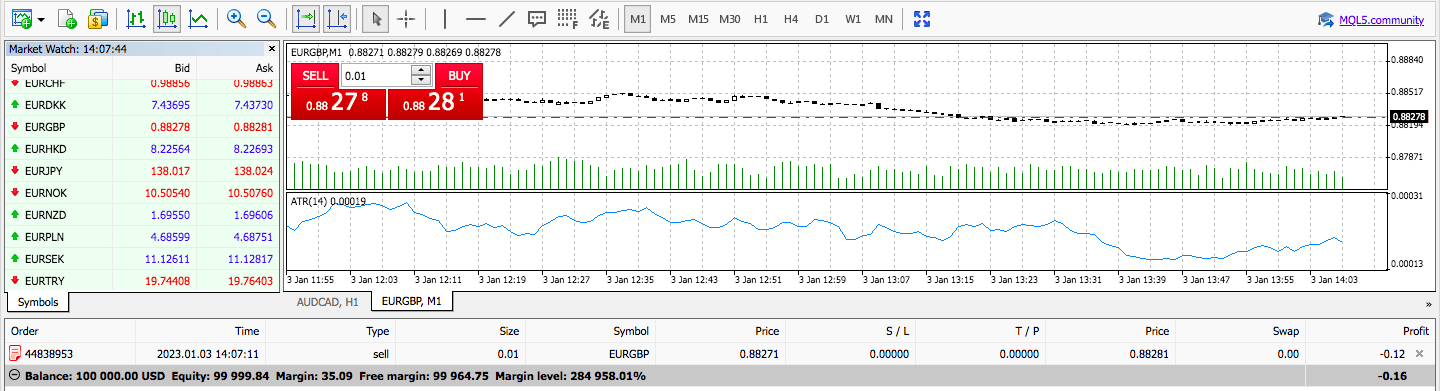Select the crosshair tool
Image resolution: width=1440 pixels, height=391 pixels.
[x=405, y=18]
